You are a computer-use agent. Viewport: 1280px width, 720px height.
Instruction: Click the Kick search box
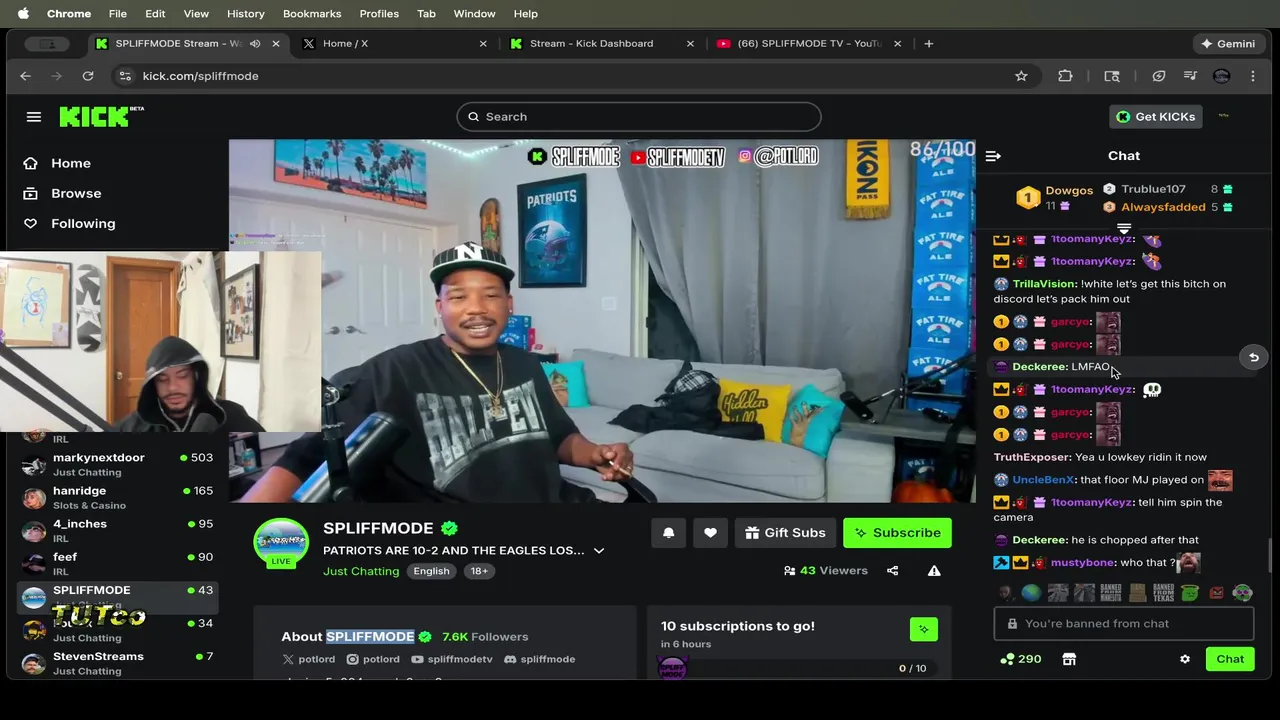(x=639, y=117)
